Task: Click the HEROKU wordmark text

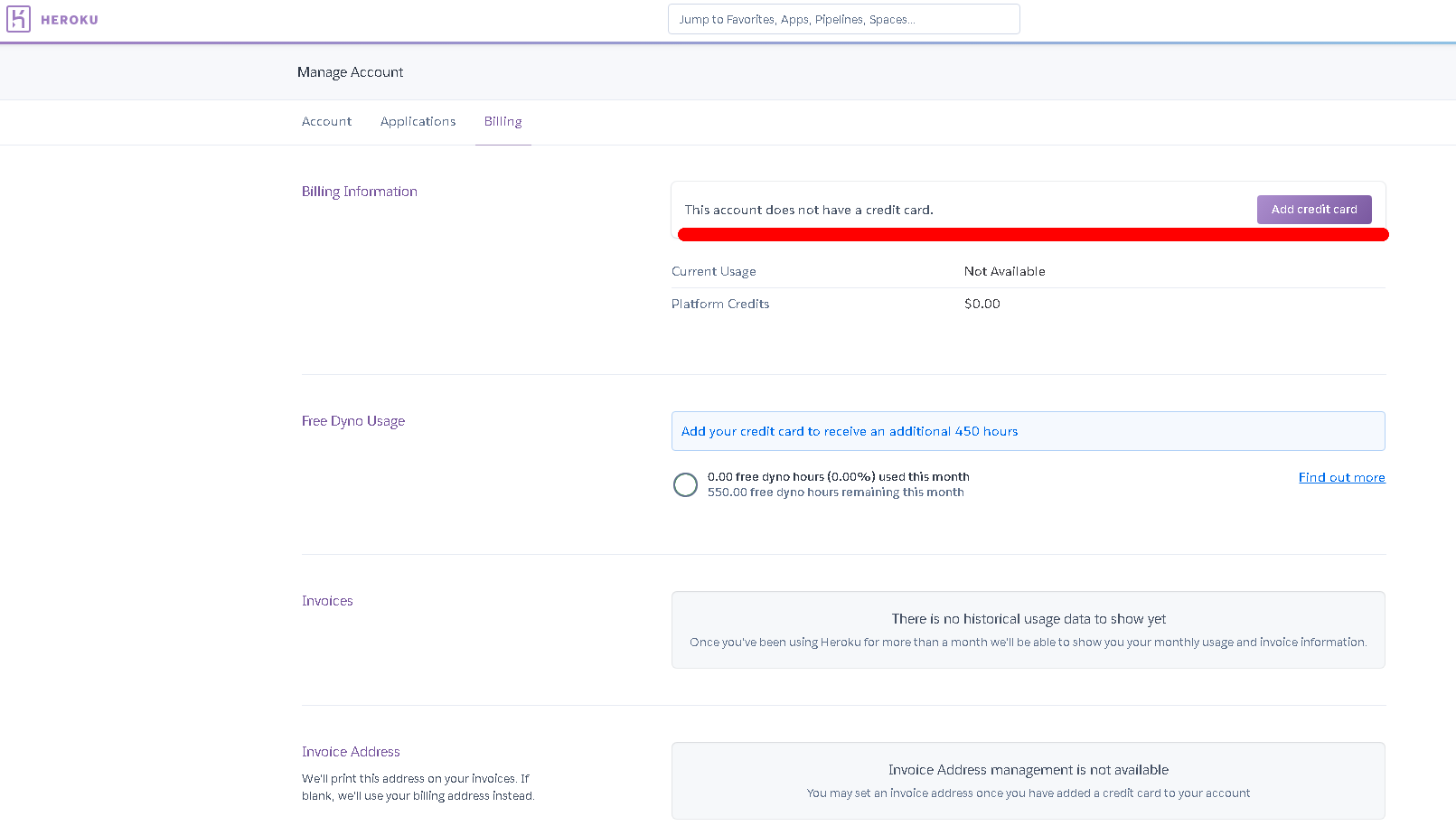Action: point(70,20)
